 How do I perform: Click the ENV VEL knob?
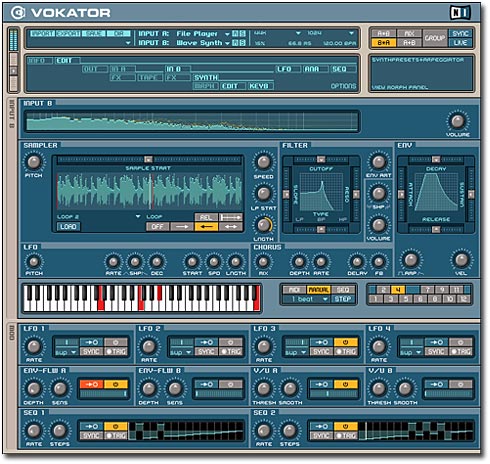tap(461, 260)
